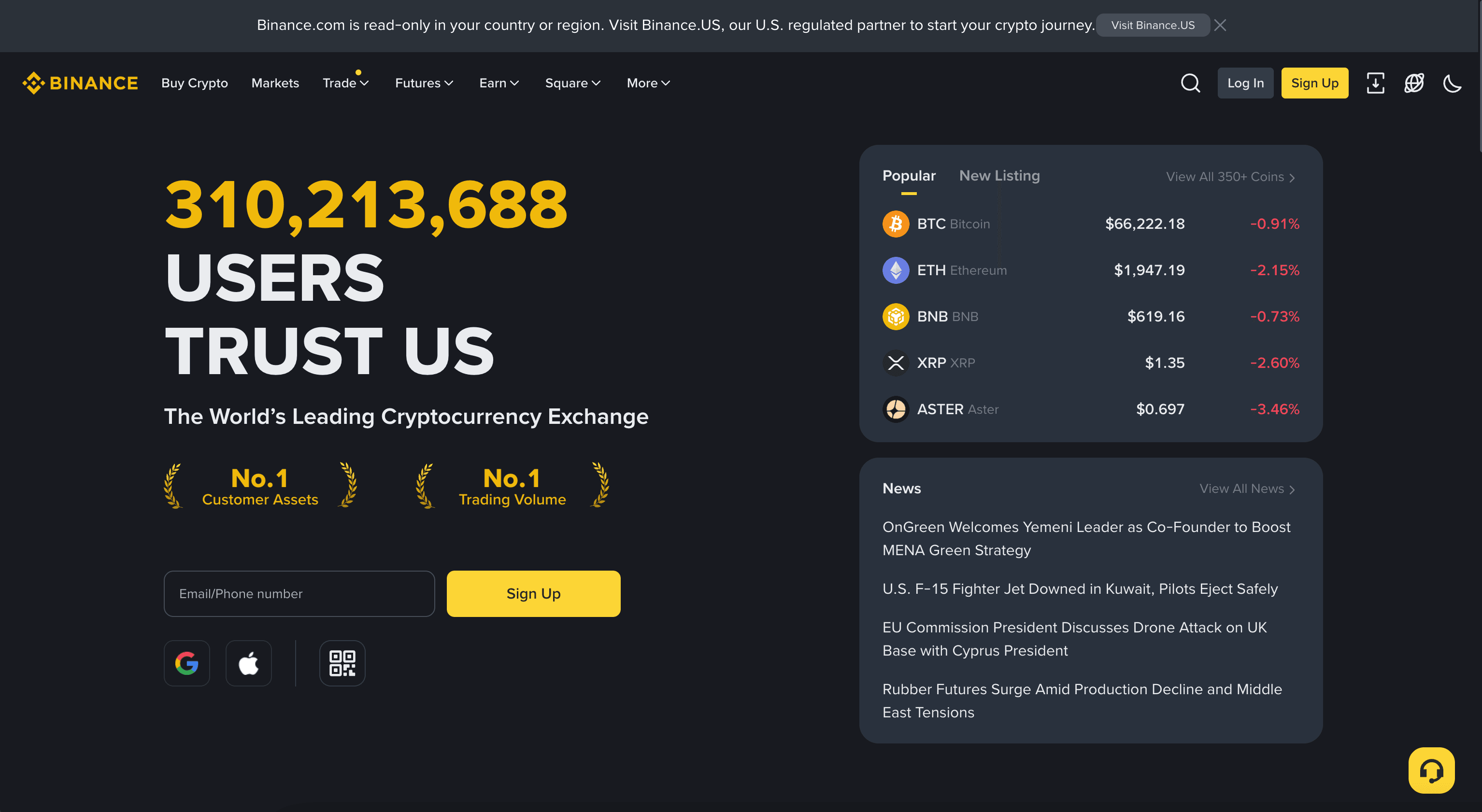Viewport: 1482px width, 812px height.
Task: Expand the More dropdown
Action: [648, 83]
